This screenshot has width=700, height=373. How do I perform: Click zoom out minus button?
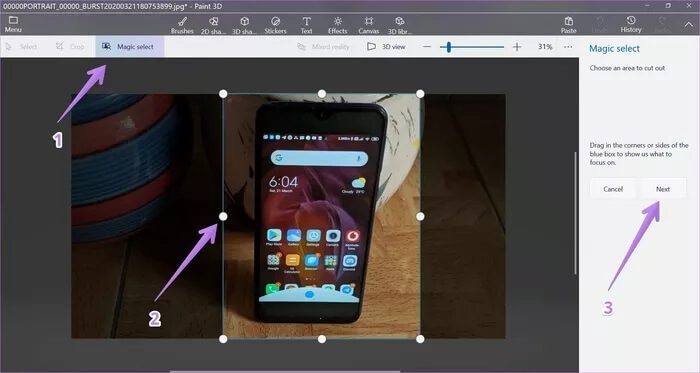[427, 46]
